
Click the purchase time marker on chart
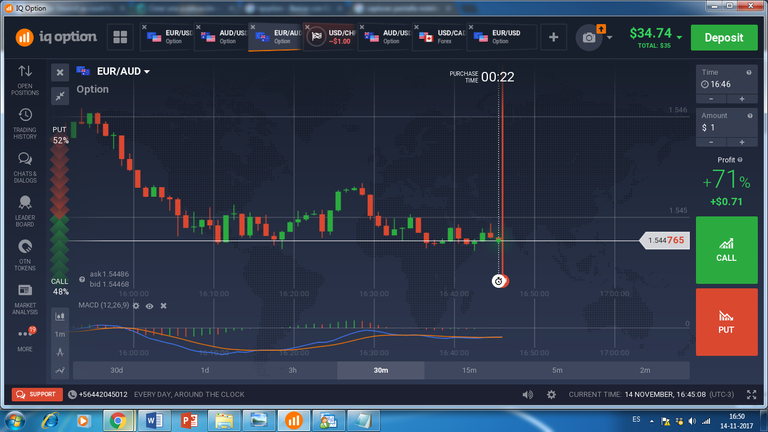coord(498,281)
